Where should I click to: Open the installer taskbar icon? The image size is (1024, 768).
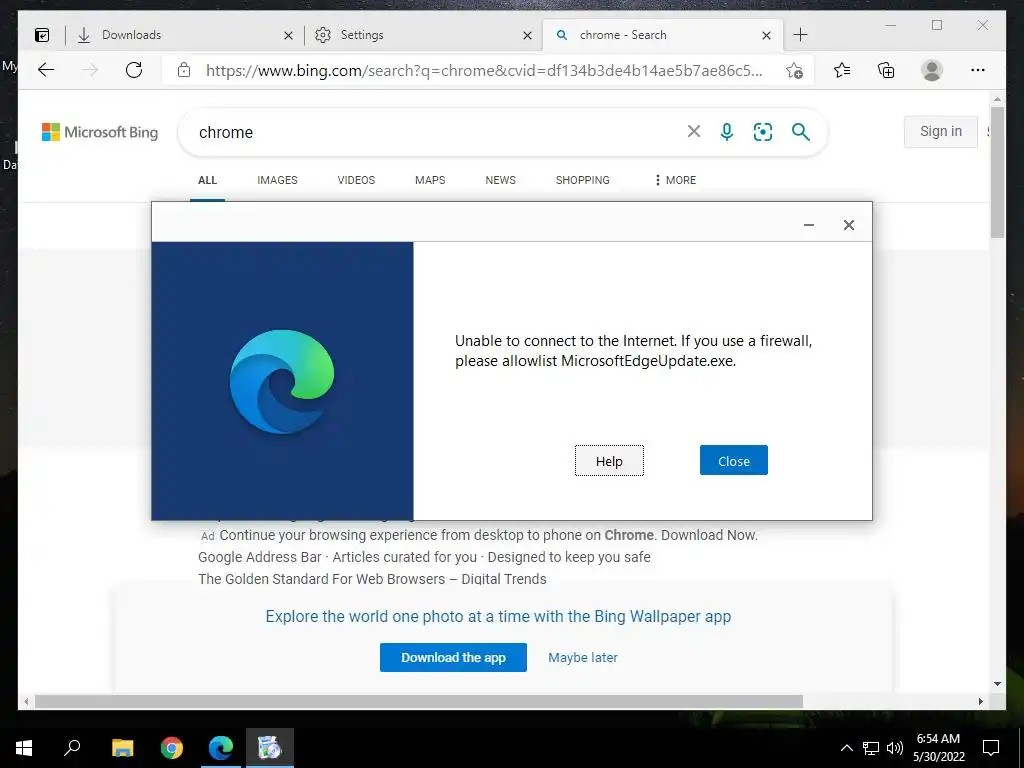tap(270, 748)
